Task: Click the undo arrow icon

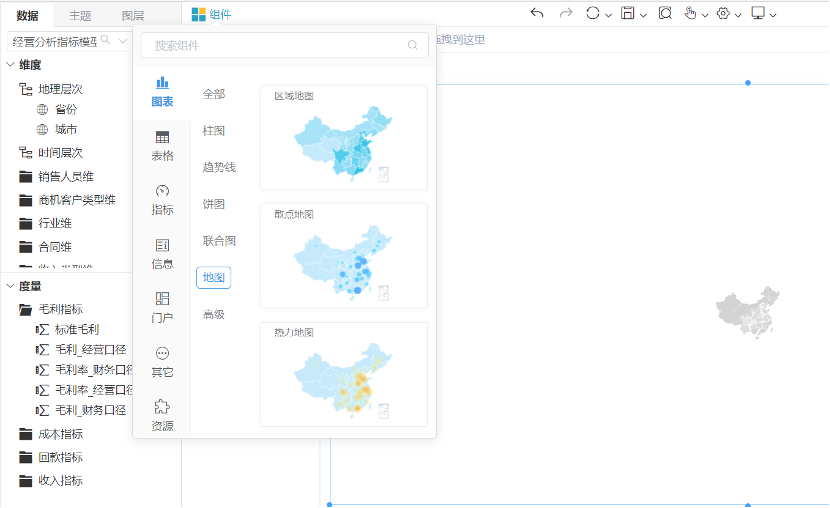Action: point(537,13)
